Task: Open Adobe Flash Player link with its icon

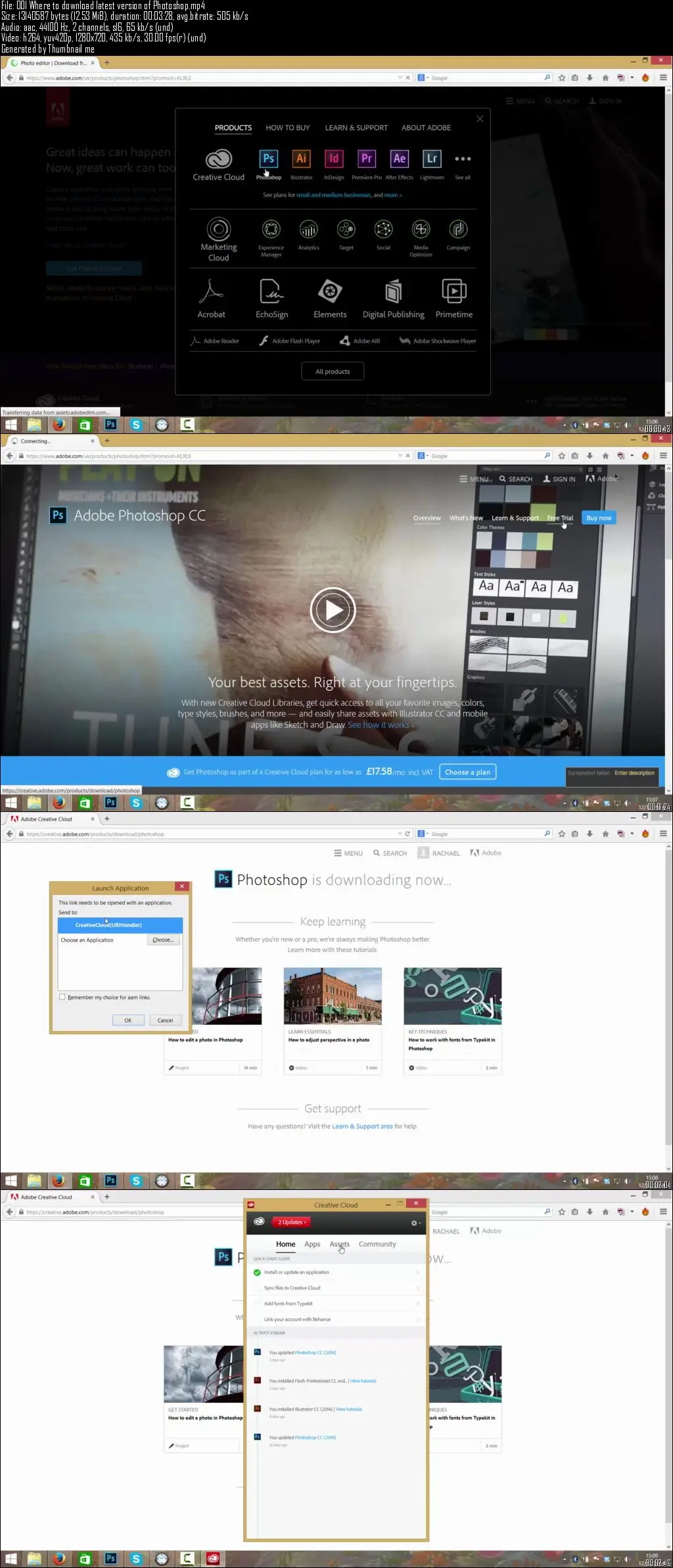Action: (x=290, y=341)
